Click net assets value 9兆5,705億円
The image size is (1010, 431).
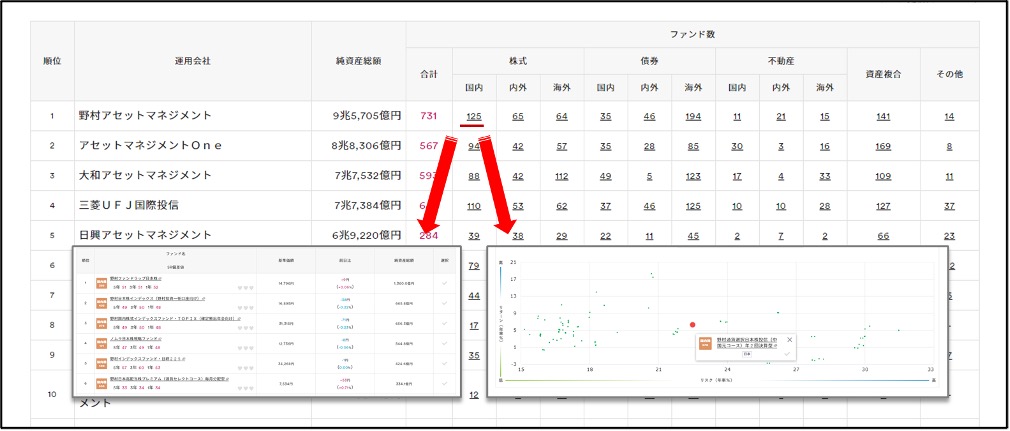pos(367,116)
